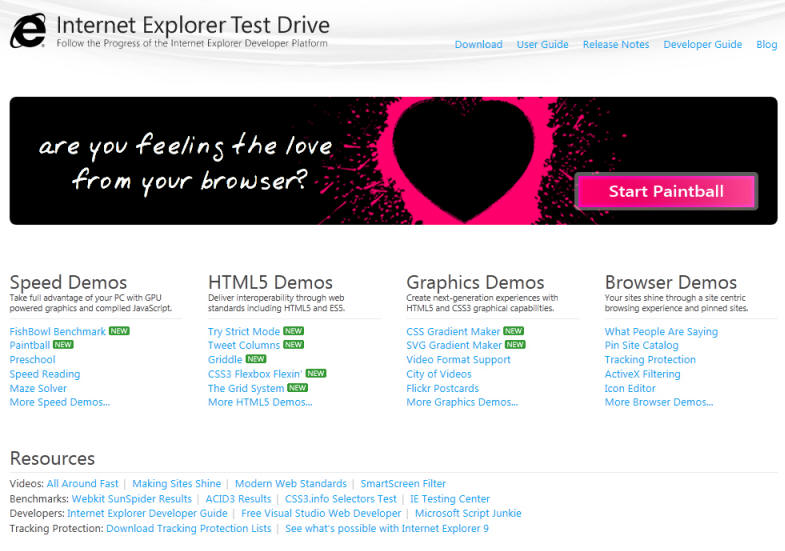785x551 pixels.
Task: Click the NEW badge beside CSS3 Flexbox Flexin'
Action: coord(316,373)
